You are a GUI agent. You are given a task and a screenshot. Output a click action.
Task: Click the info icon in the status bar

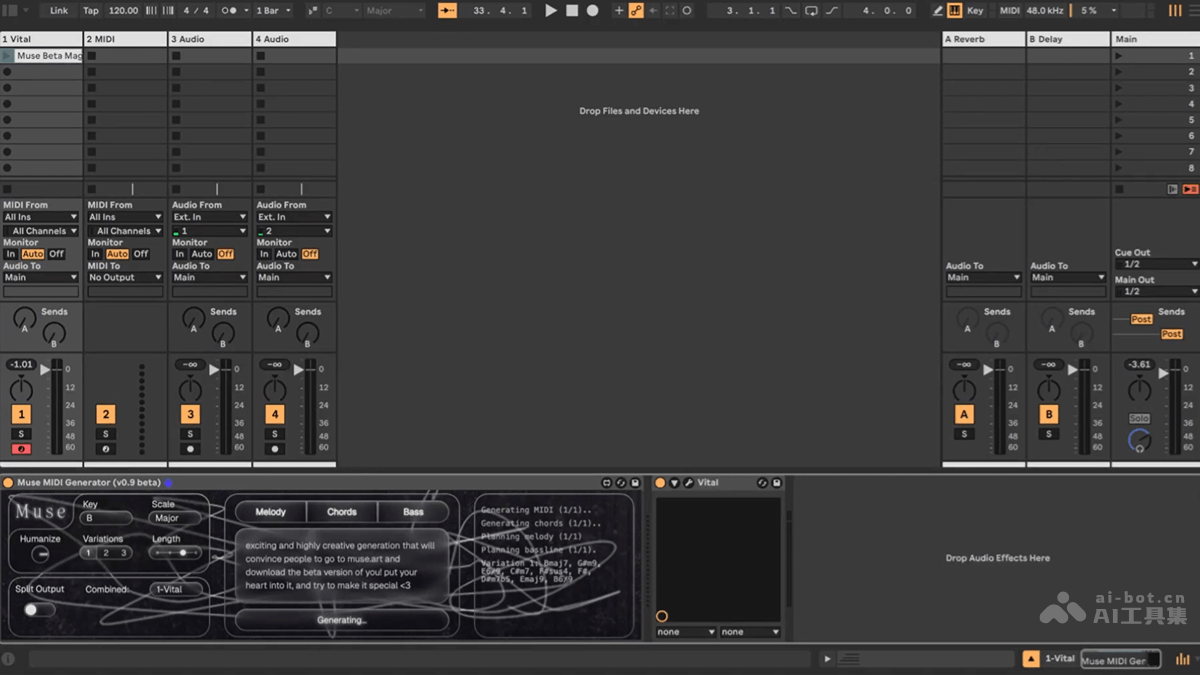[x=8, y=659]
